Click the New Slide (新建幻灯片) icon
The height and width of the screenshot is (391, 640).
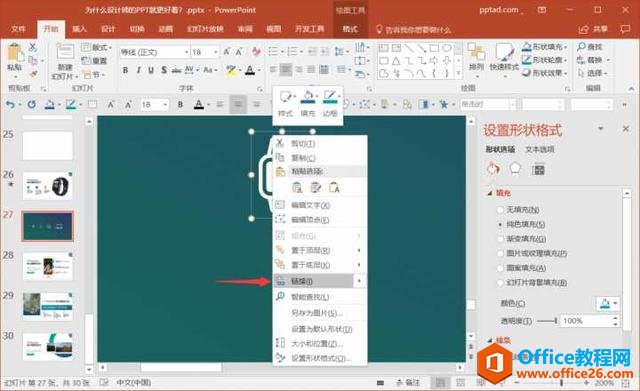pos(65,52)
